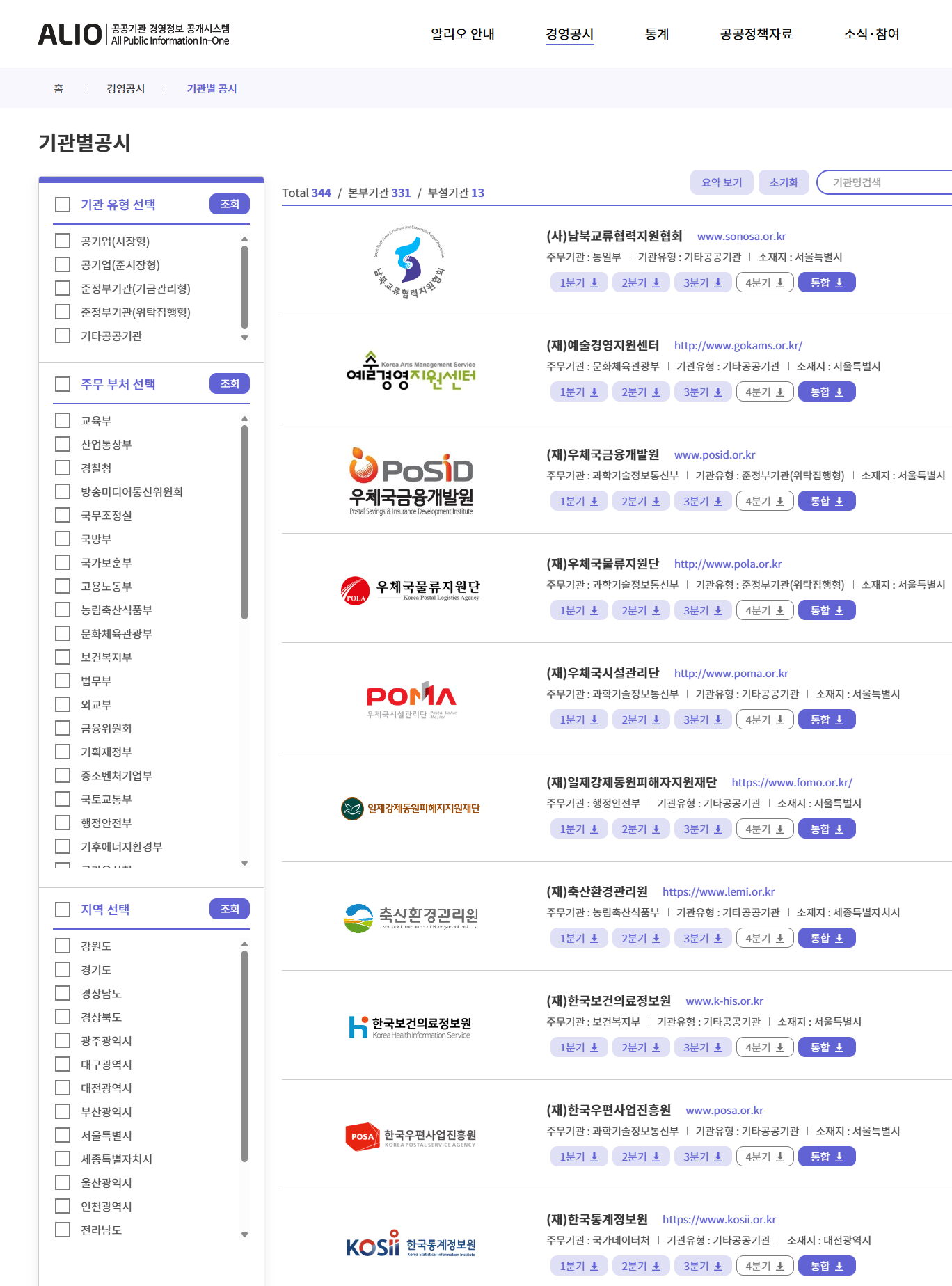Download 2분기 report for 한국통계정보원

pyautogui.click(x=641, y=1266)
